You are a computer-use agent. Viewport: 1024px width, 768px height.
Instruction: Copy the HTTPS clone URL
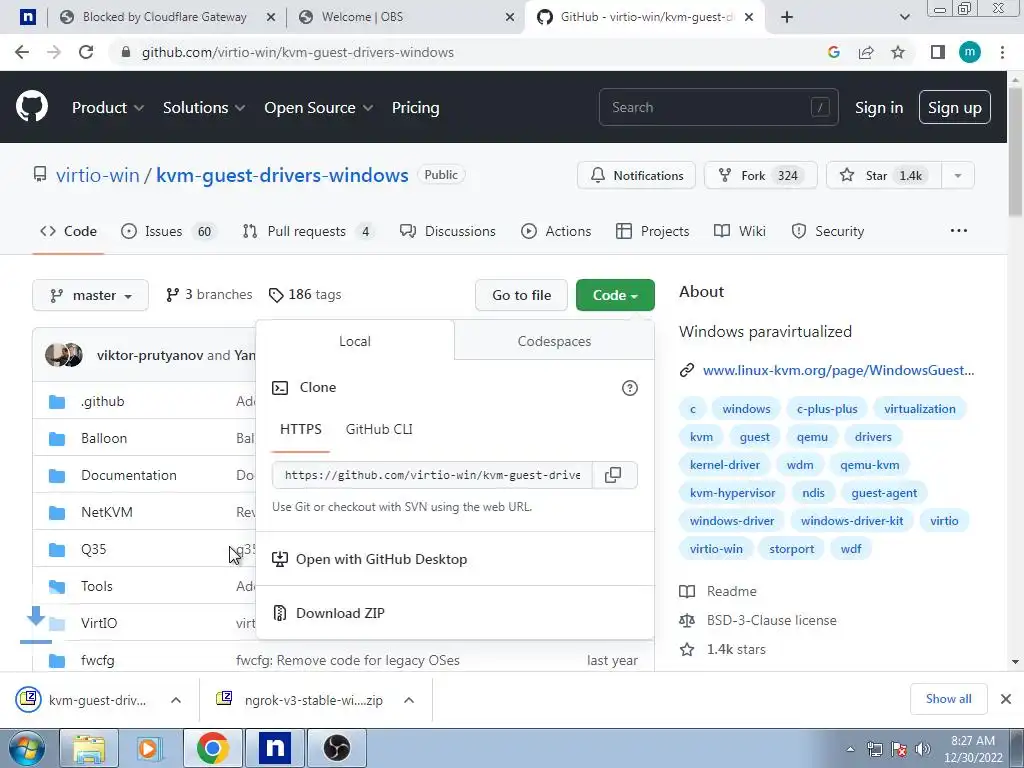tap(613, 475)
